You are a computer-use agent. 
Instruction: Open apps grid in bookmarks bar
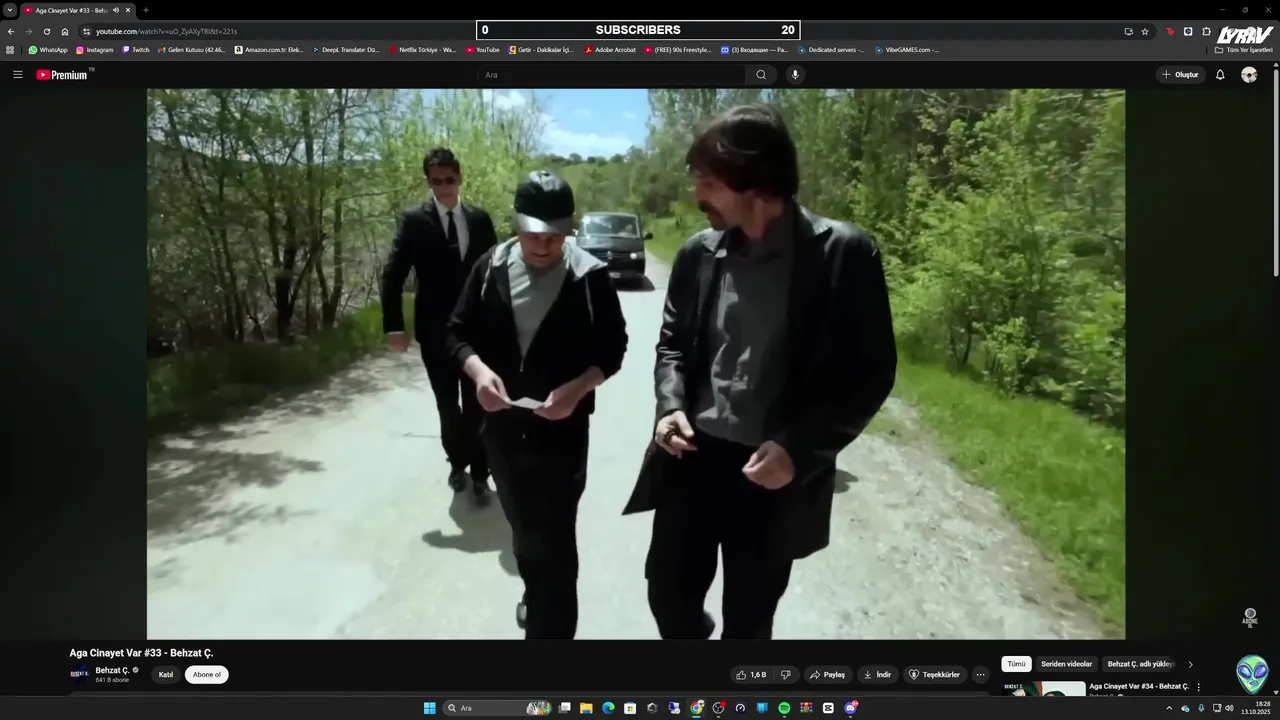(x=10, y=50)
